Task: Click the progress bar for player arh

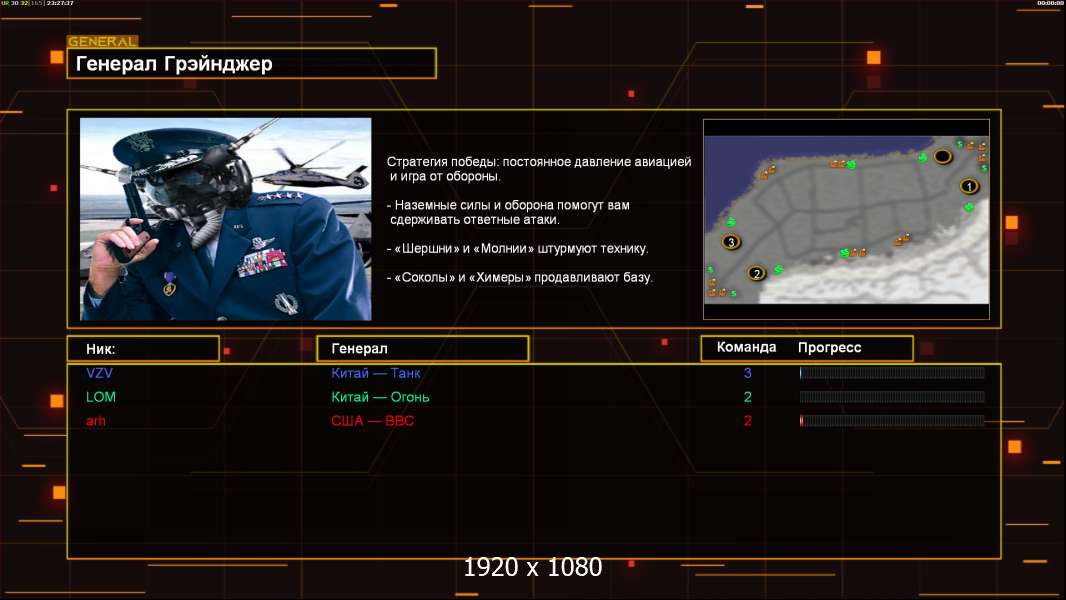Action: click(892, 421)
